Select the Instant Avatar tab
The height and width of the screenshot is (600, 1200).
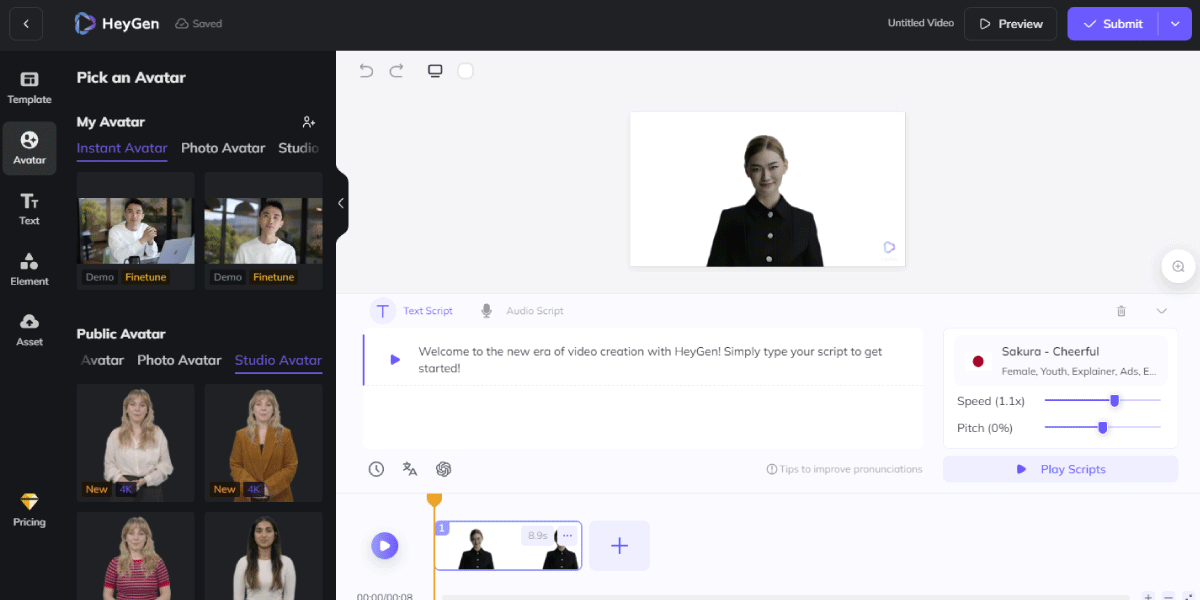tap(122, 148)
